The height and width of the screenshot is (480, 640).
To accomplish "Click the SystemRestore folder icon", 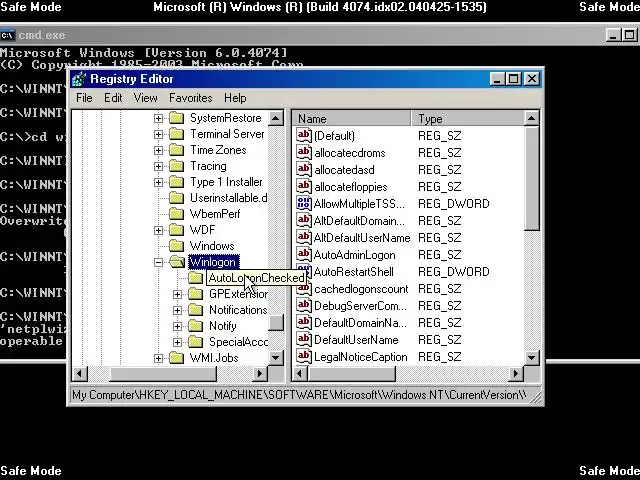I will (x=176, y=118).
